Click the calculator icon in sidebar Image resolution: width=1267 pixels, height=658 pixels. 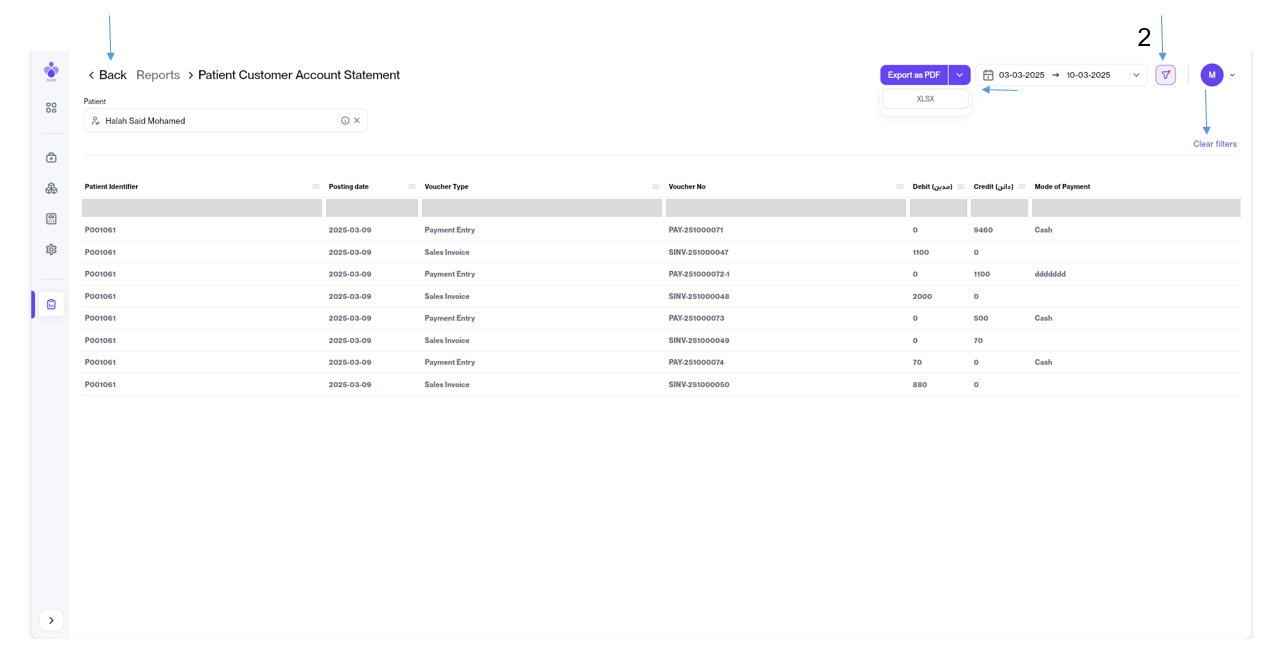point(51,219)
